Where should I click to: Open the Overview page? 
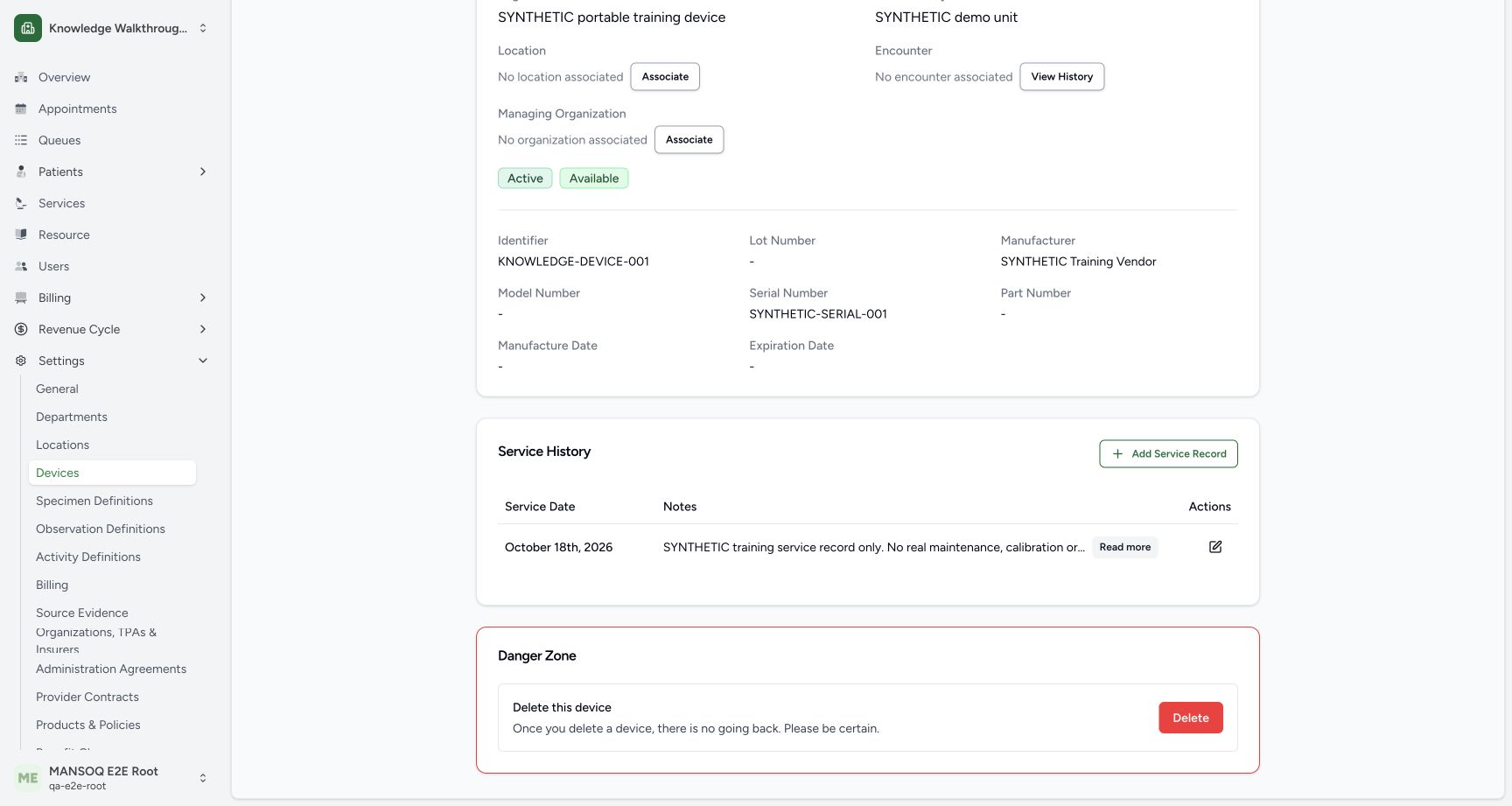click(64, 77)
